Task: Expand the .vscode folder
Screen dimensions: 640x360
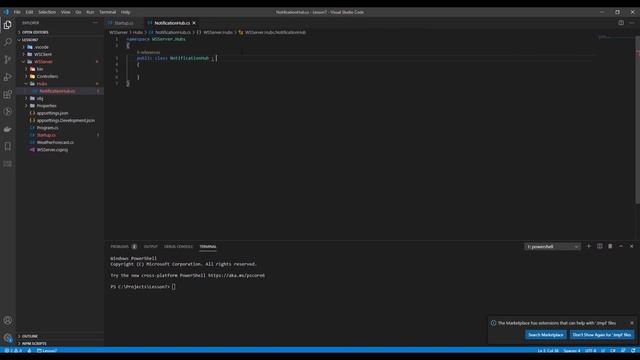Action: tap(41, 47)
